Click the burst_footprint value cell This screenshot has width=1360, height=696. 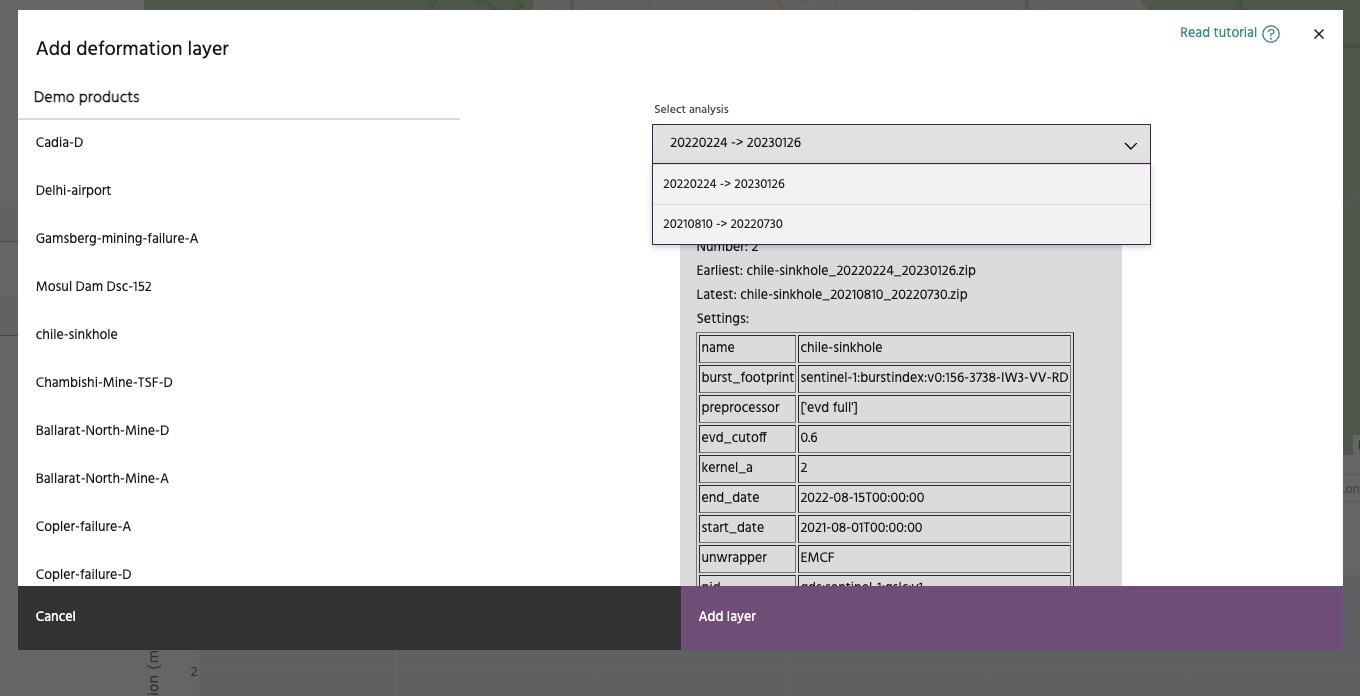(934, 378)
